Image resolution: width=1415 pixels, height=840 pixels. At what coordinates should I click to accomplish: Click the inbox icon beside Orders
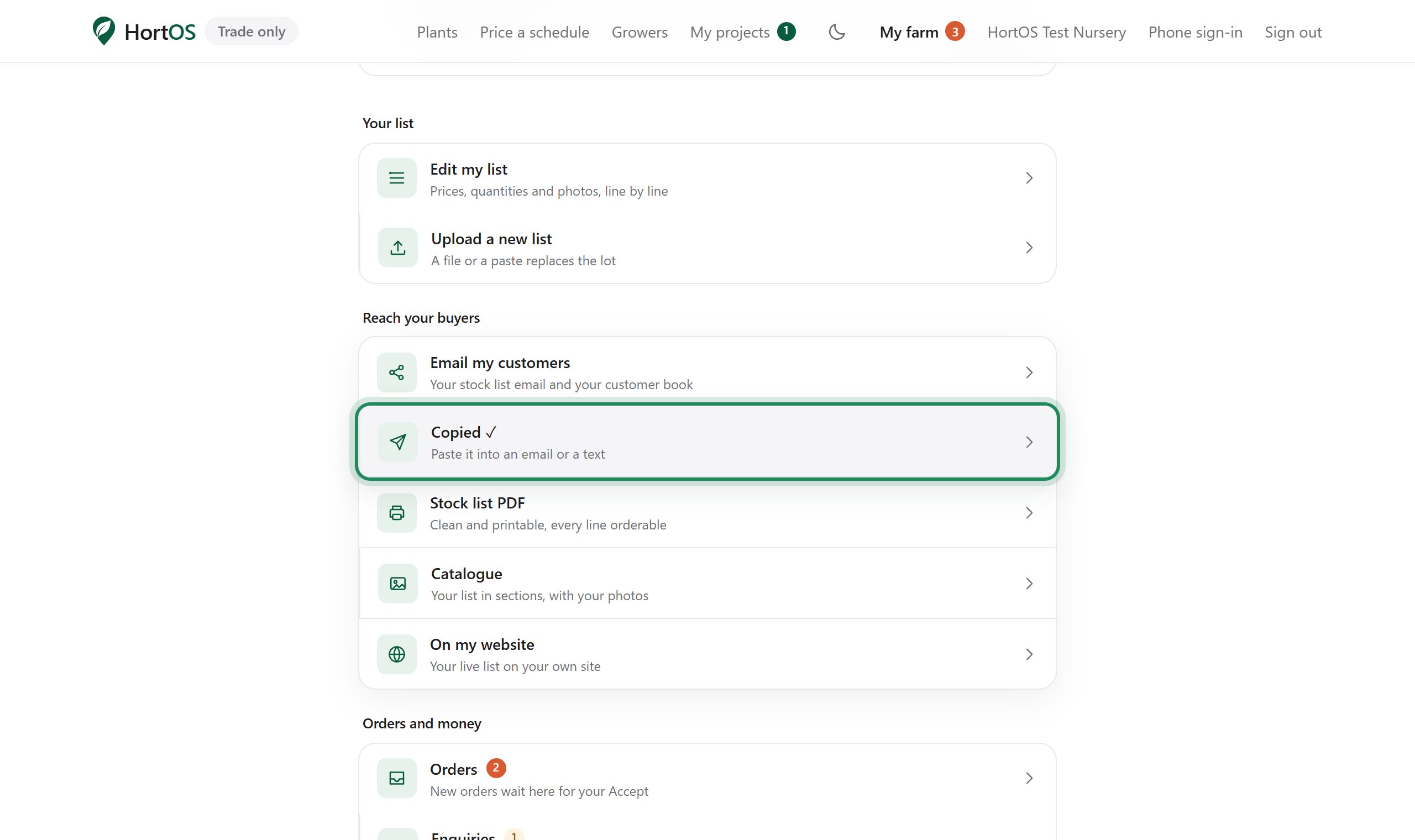[397, 778]
